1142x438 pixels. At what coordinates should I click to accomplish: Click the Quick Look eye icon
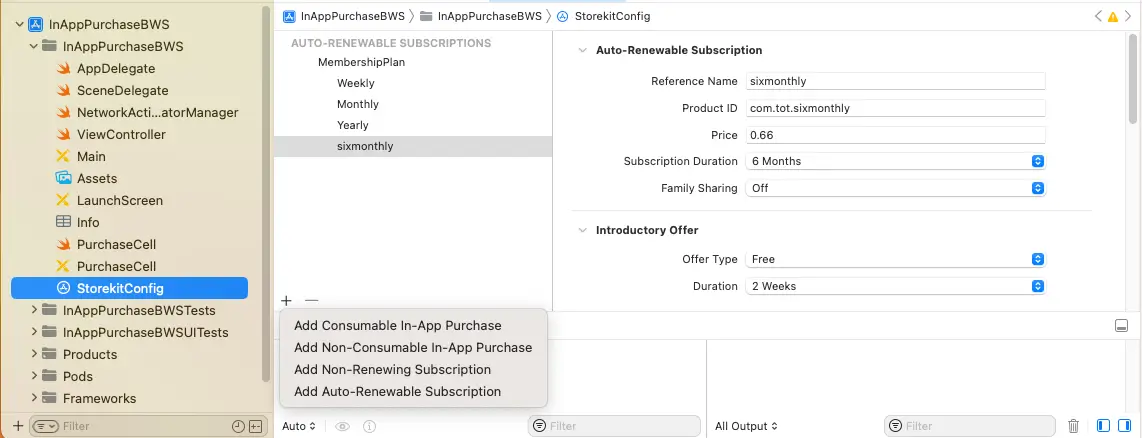(x=342, y=426)
